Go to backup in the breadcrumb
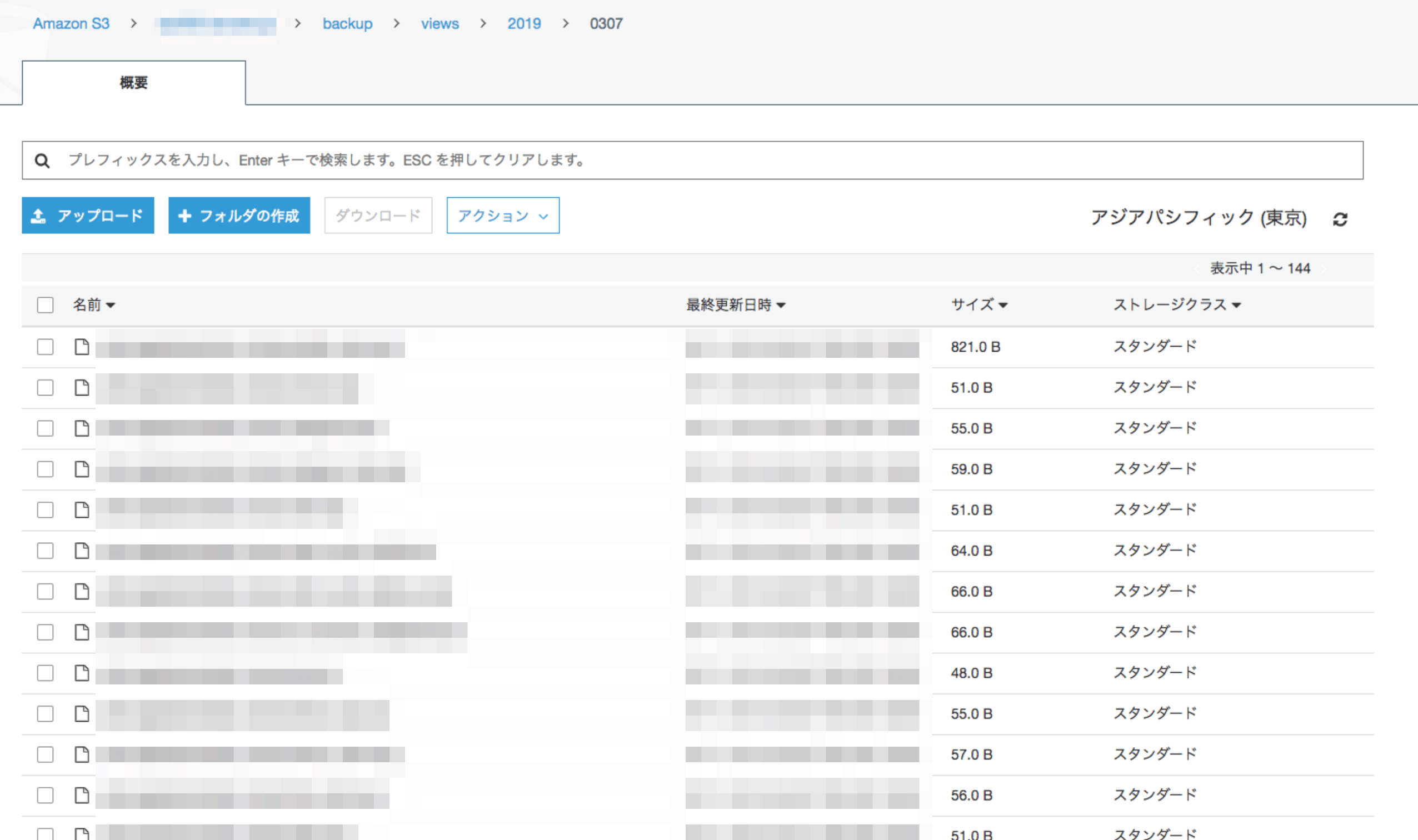 pyautogui.click(x=347, y=24)
